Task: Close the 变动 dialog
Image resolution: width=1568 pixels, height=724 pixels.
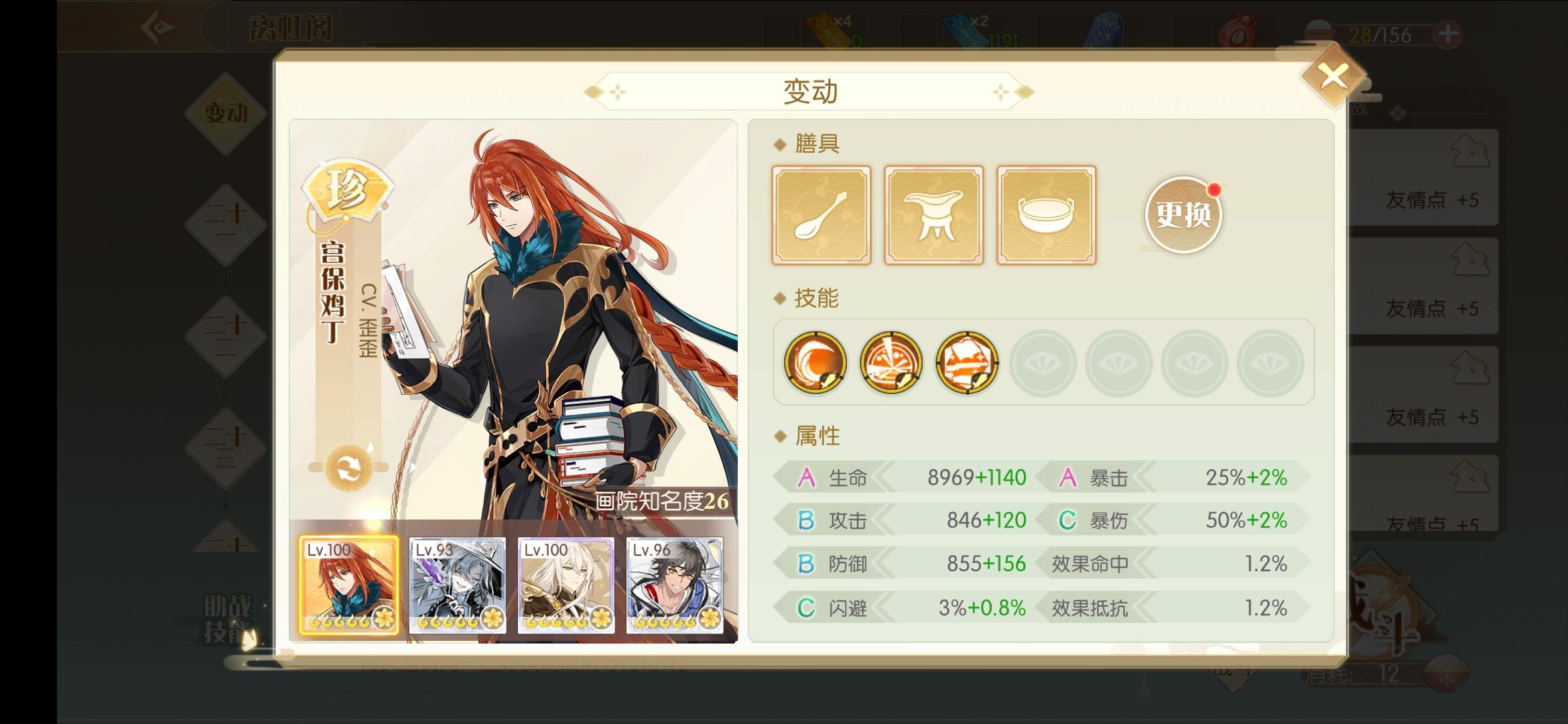Action: (1333, 76)
